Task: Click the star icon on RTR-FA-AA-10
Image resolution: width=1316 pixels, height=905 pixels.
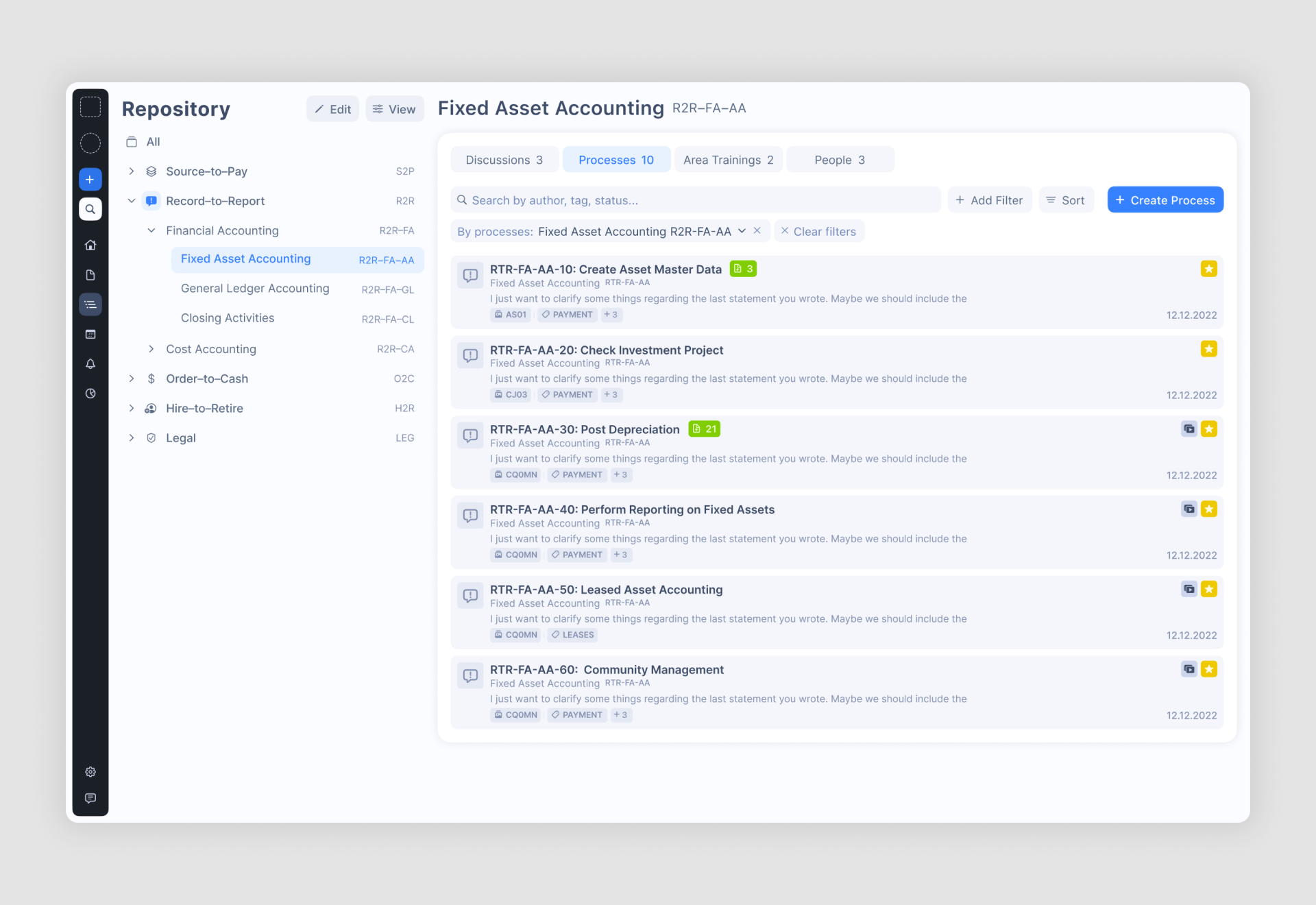Action: point(1210,270)
